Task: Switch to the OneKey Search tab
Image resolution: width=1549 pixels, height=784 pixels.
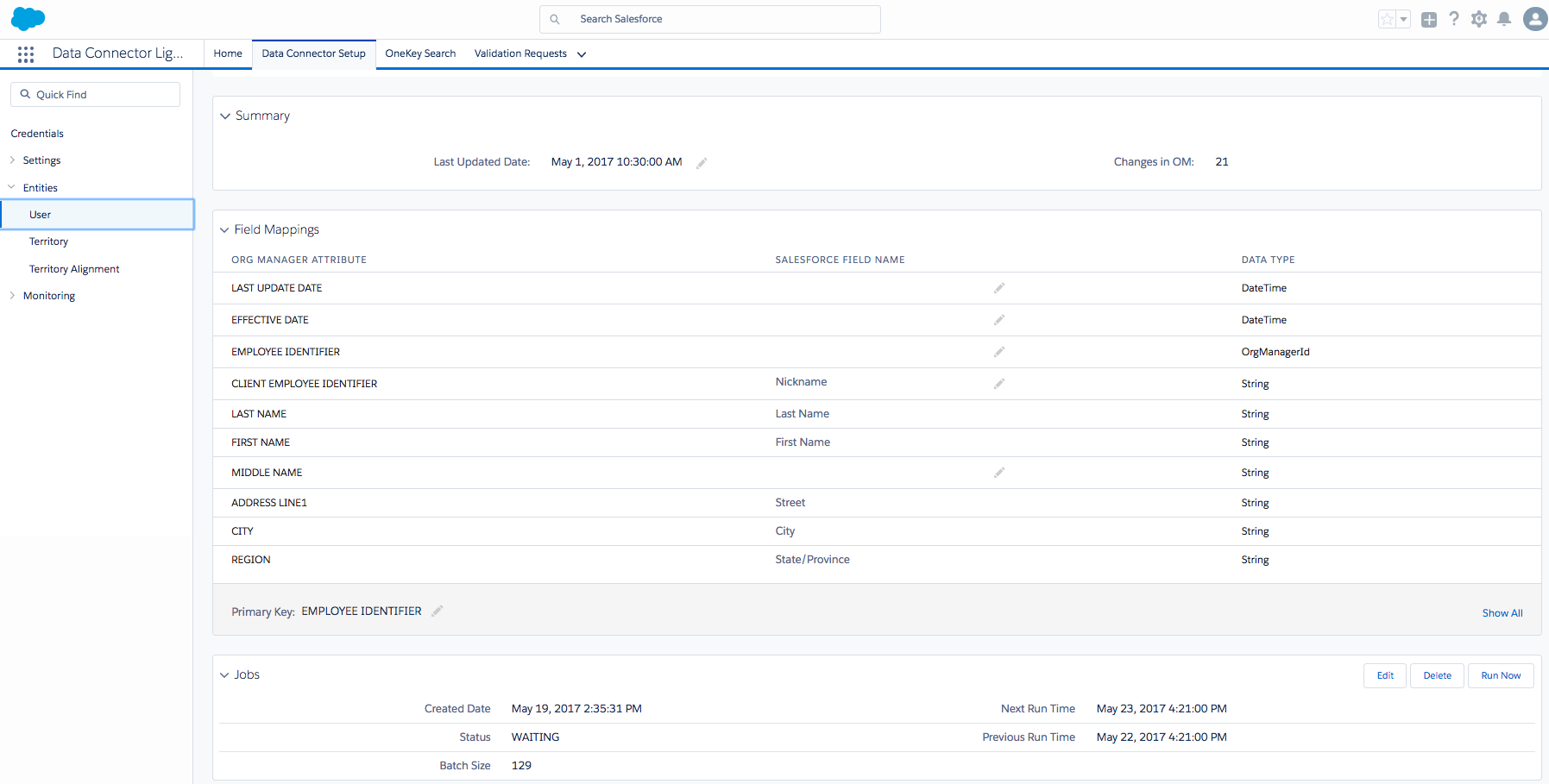Action: (x=420, y=53)
